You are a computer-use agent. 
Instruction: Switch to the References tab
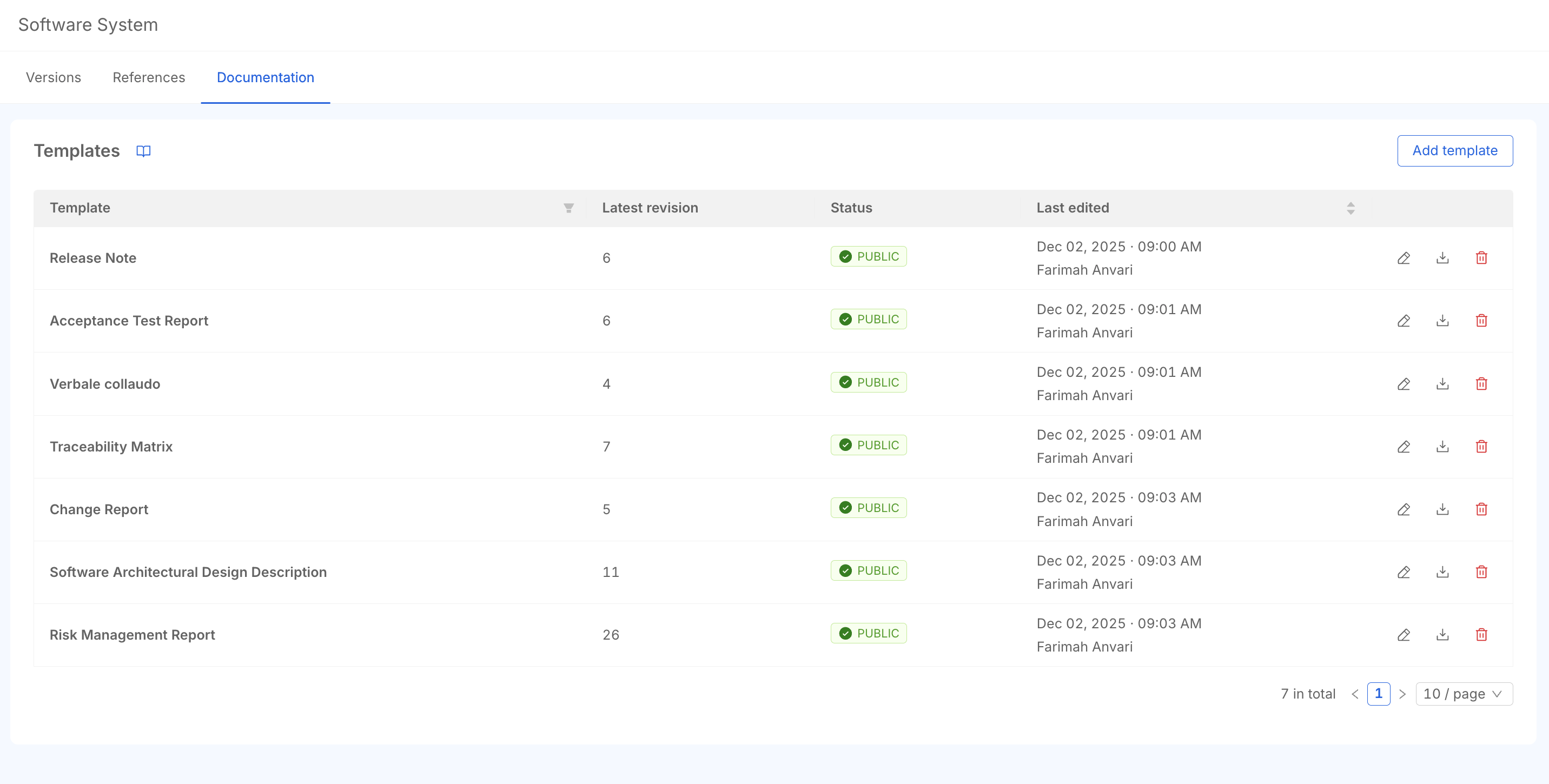coord(149,77)
